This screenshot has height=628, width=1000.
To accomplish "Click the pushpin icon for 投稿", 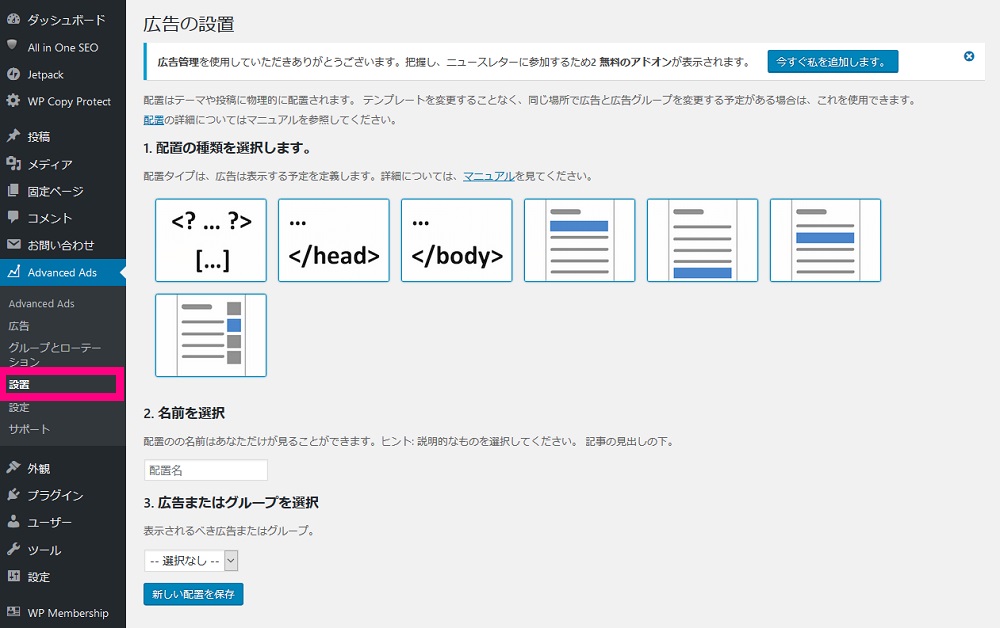I will (x=13, y=136).
